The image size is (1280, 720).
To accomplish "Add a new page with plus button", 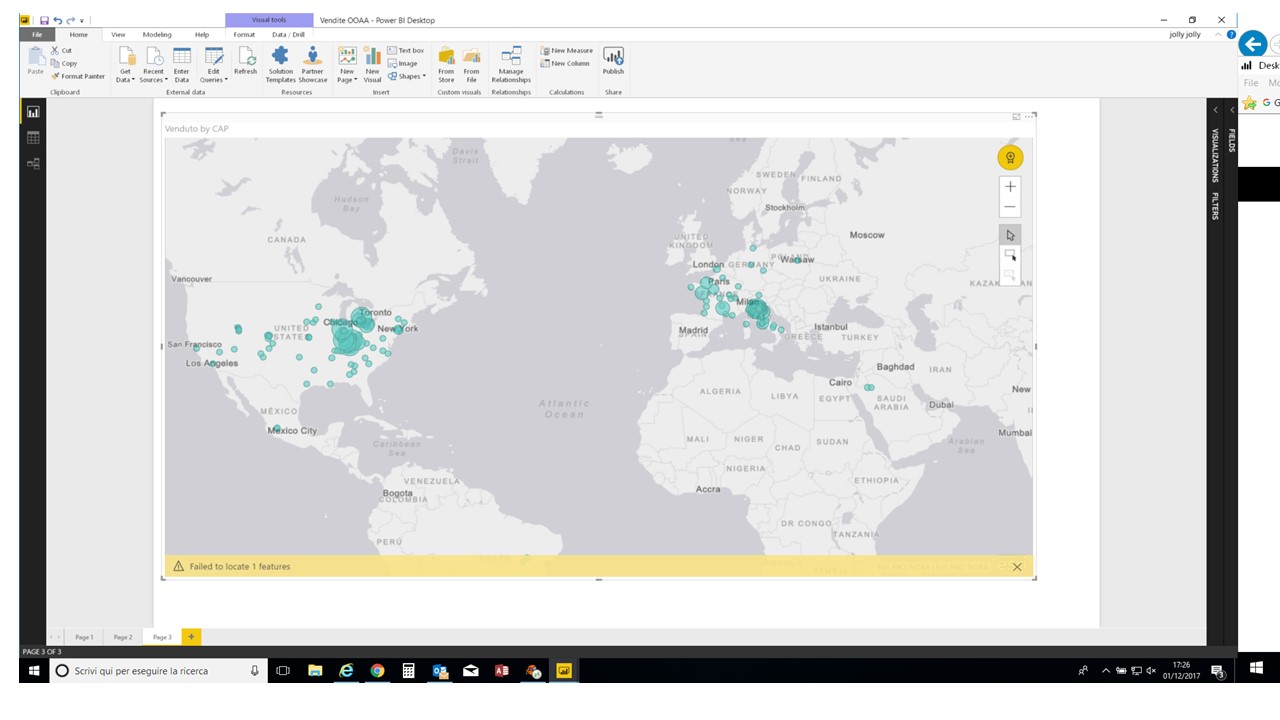I will (x=191, y=637).
